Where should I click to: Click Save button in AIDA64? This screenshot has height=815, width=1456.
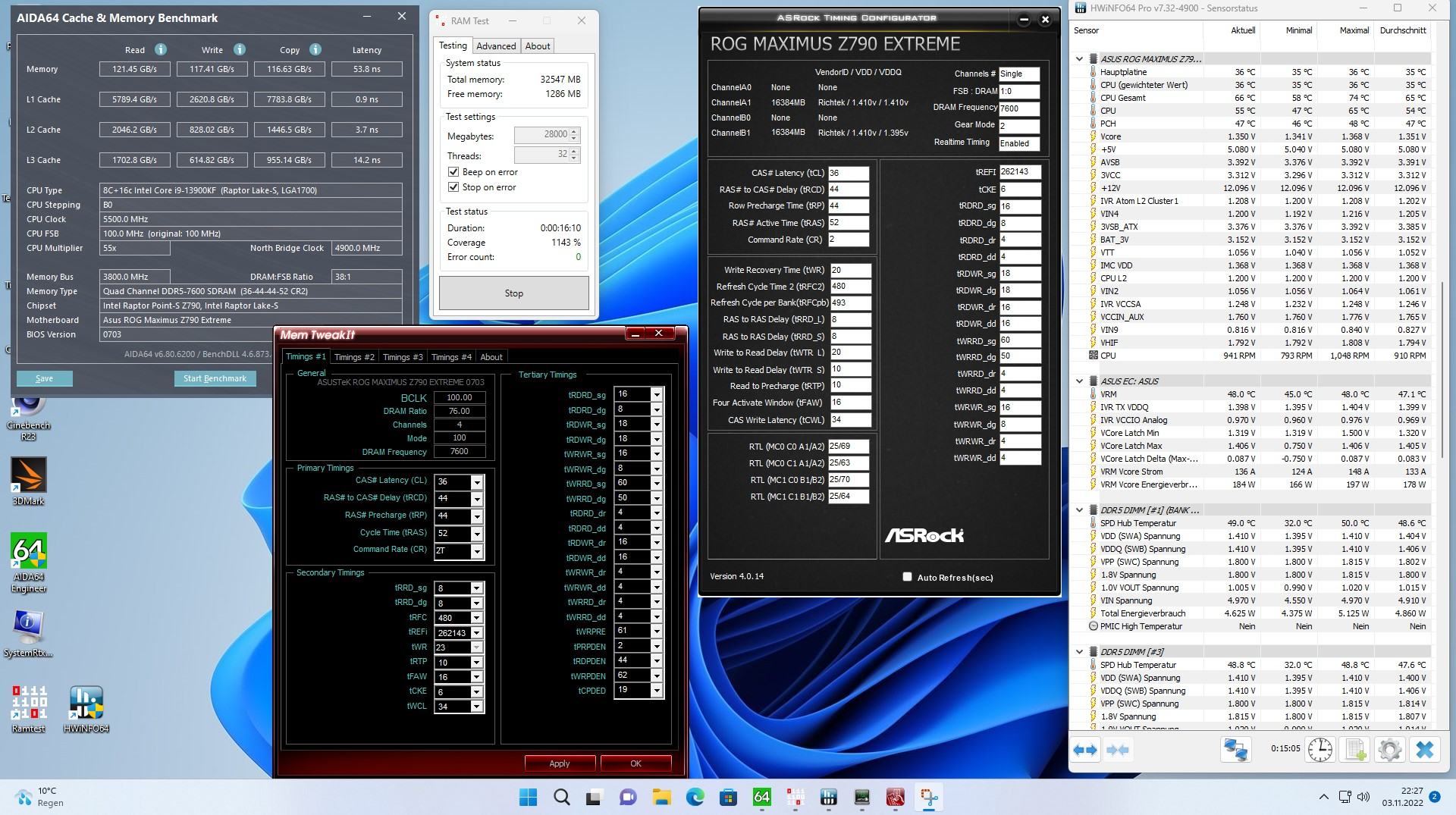click(45, 378)
